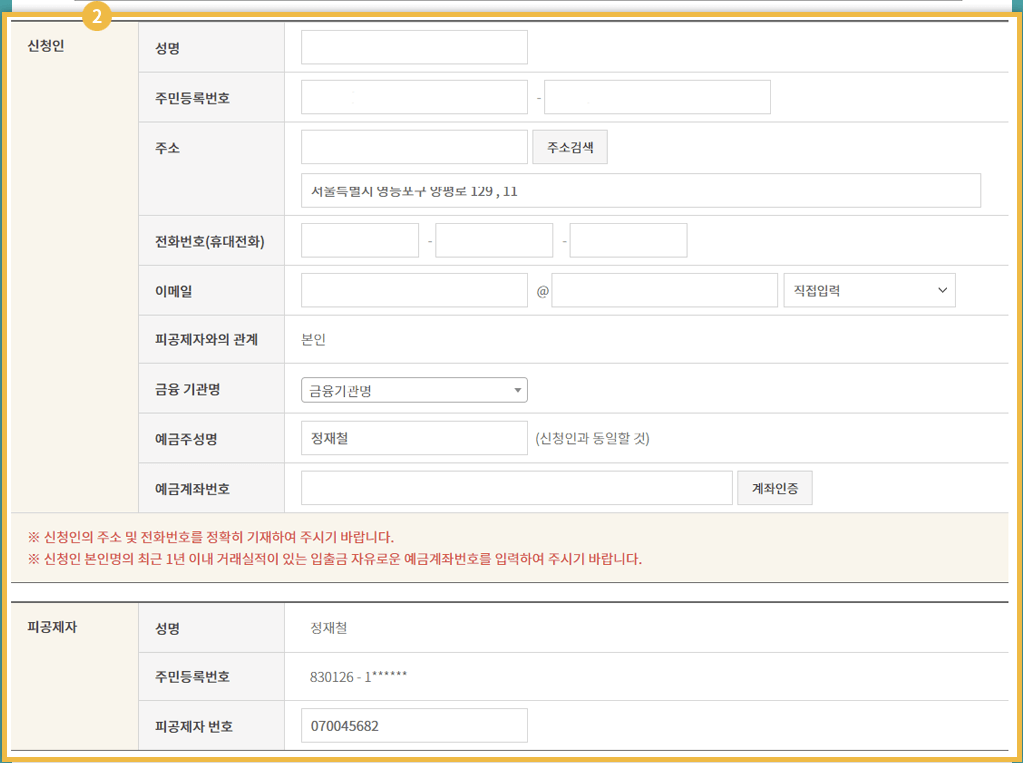This screenshot has width=1023, height=763.
Task: Click the (신청인과 동일할 것) note text
Action: 592,439
